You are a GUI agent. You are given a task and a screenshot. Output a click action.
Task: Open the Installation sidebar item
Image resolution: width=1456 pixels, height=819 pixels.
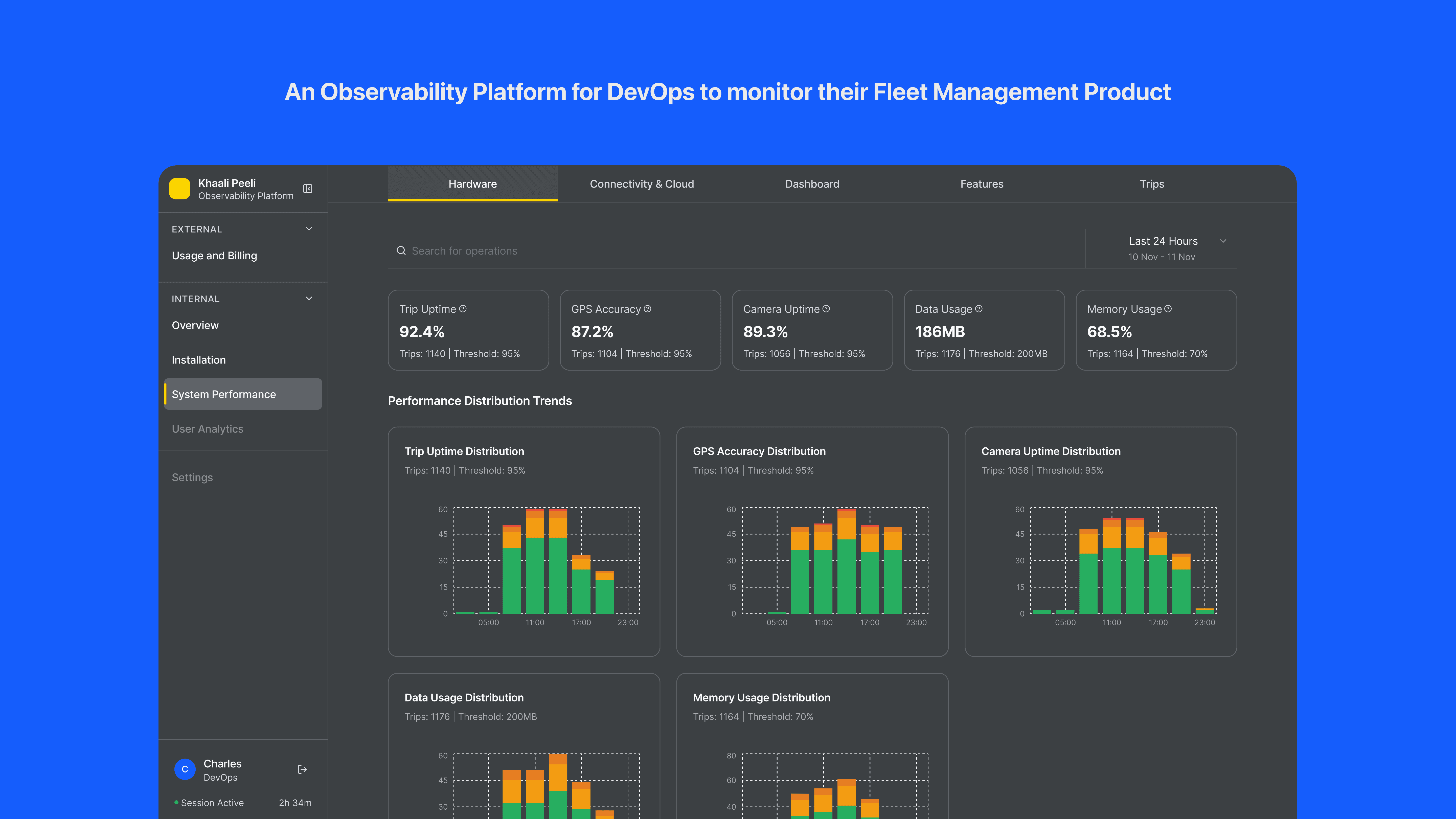pos(198,360)
